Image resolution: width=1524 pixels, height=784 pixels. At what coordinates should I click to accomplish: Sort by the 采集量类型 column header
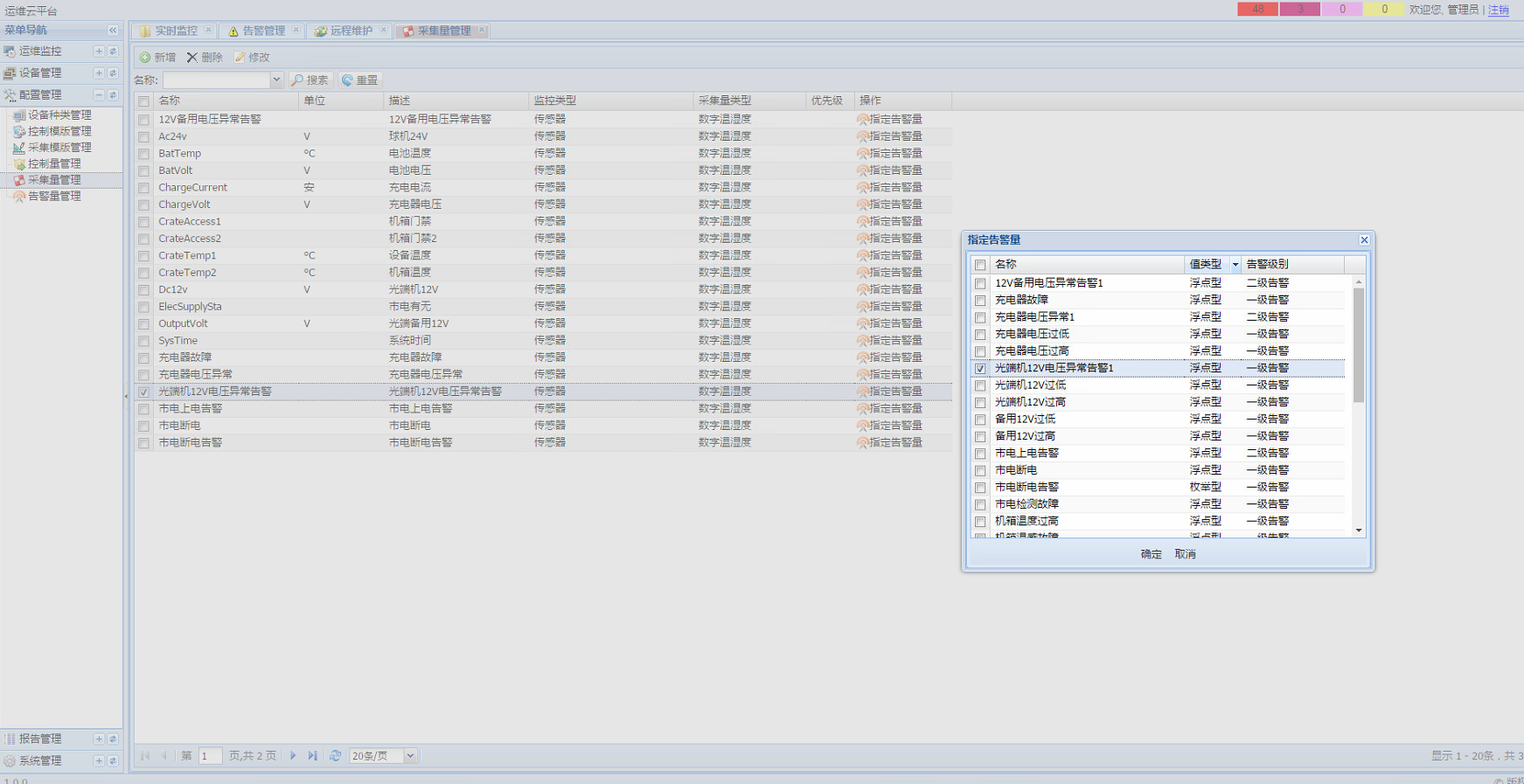tap(748, 101)
